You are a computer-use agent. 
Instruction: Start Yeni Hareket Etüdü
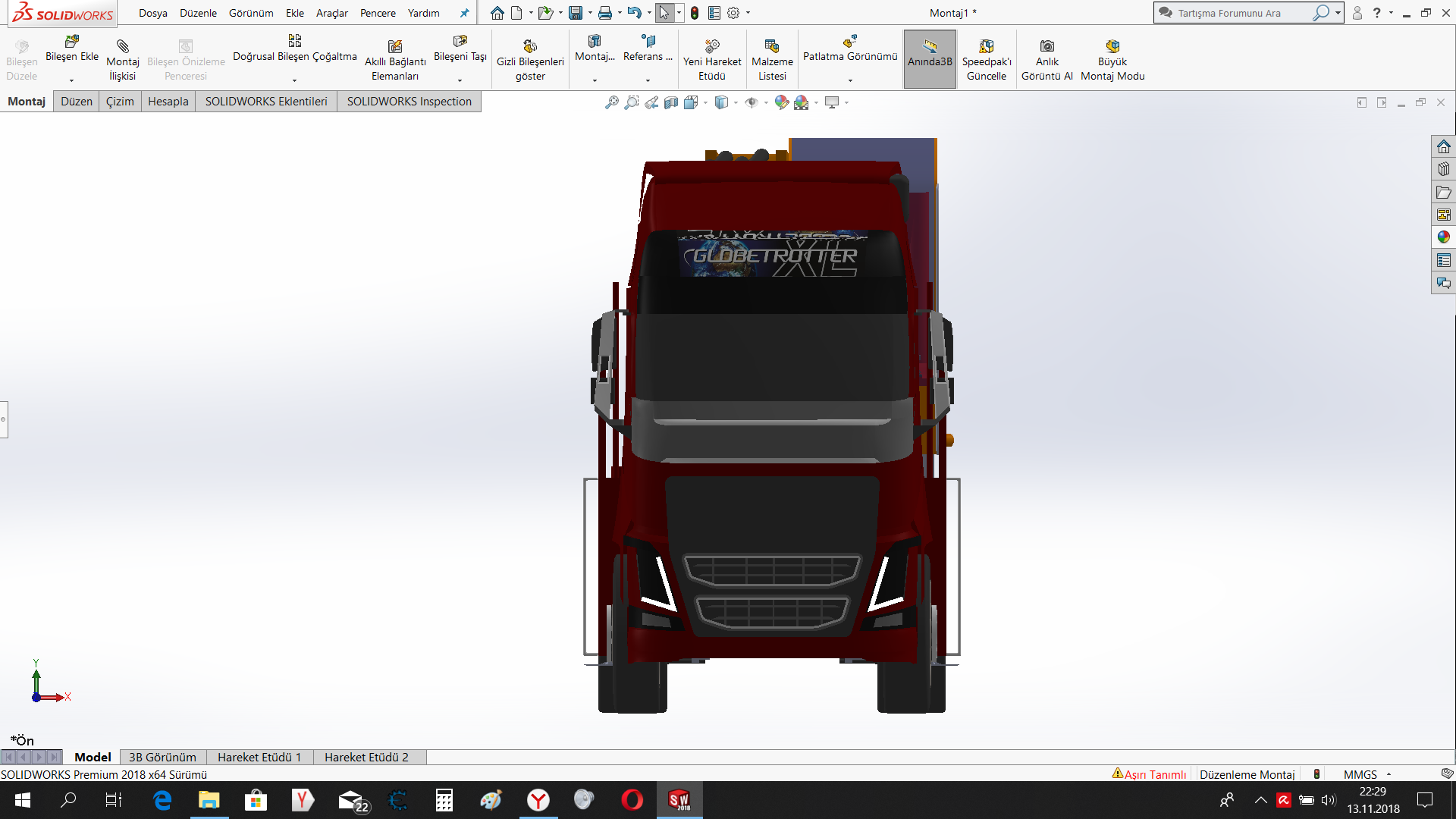(x=712, y=60)
